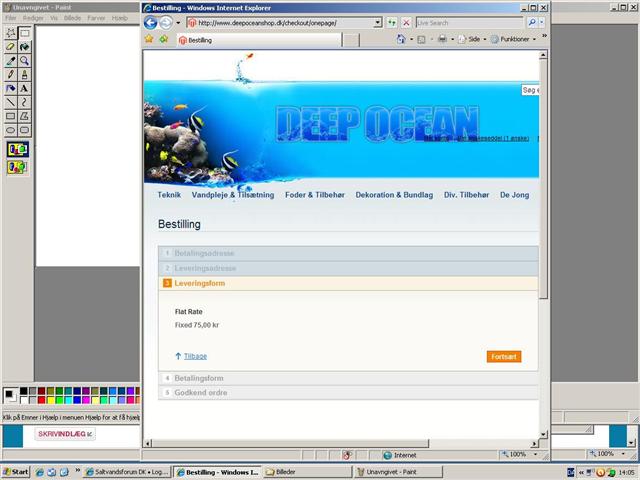The height and width of the screenshot is (480, 640).
Task: Expand the Betalingsform checkout step
Action: point(198,378)
